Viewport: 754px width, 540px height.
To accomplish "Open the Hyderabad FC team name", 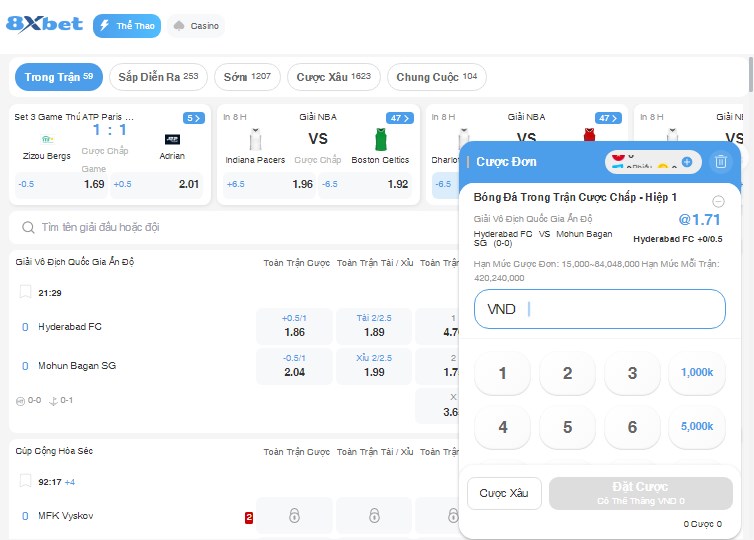I will click(70, 327).
